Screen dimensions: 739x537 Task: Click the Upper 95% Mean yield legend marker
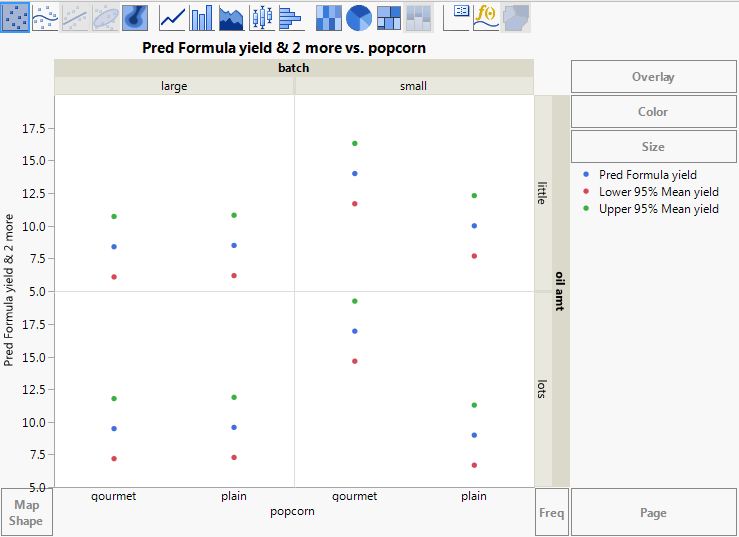[587, 209]
